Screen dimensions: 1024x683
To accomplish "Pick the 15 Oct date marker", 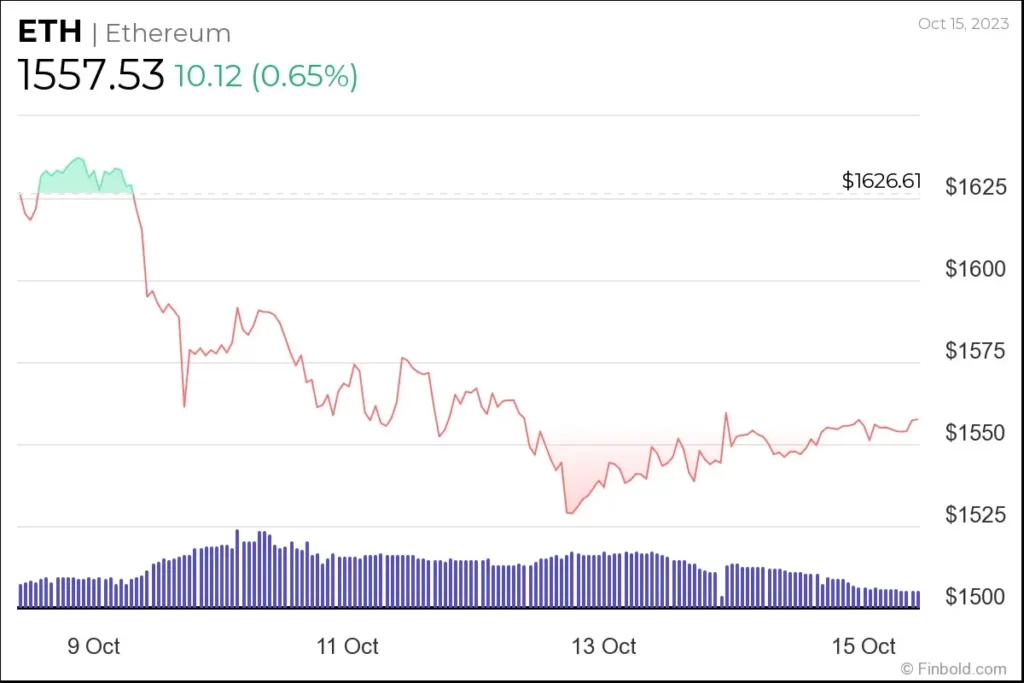I will (x=864, y=646).
